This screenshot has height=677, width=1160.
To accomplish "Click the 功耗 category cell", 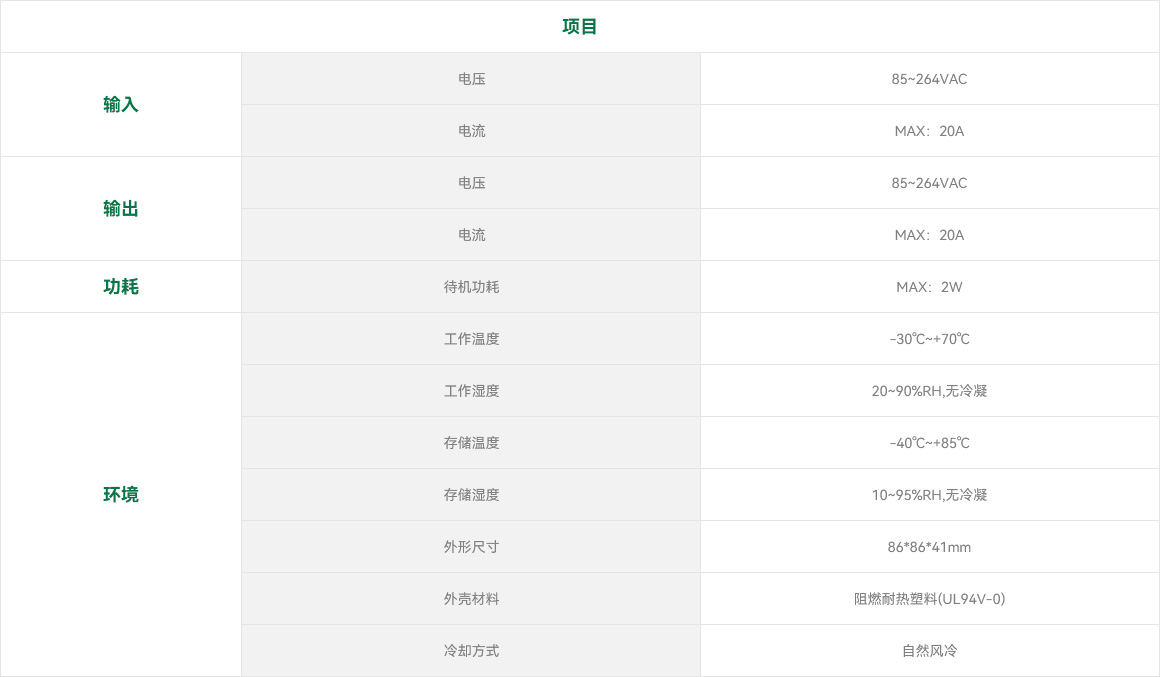I will click(x=121, y=287).
